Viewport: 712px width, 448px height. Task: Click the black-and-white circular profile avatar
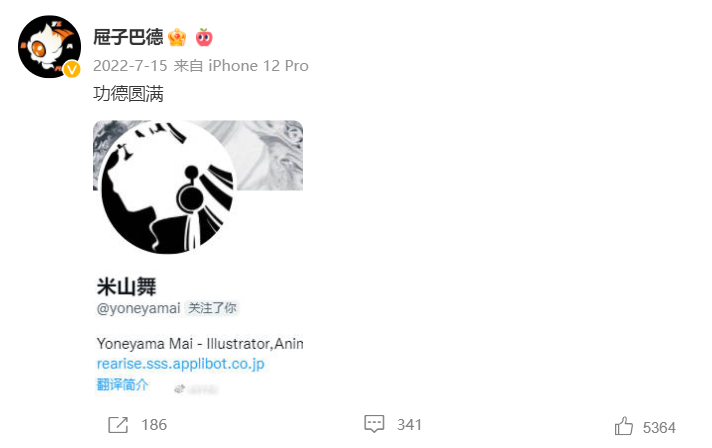tap(168, 187)
